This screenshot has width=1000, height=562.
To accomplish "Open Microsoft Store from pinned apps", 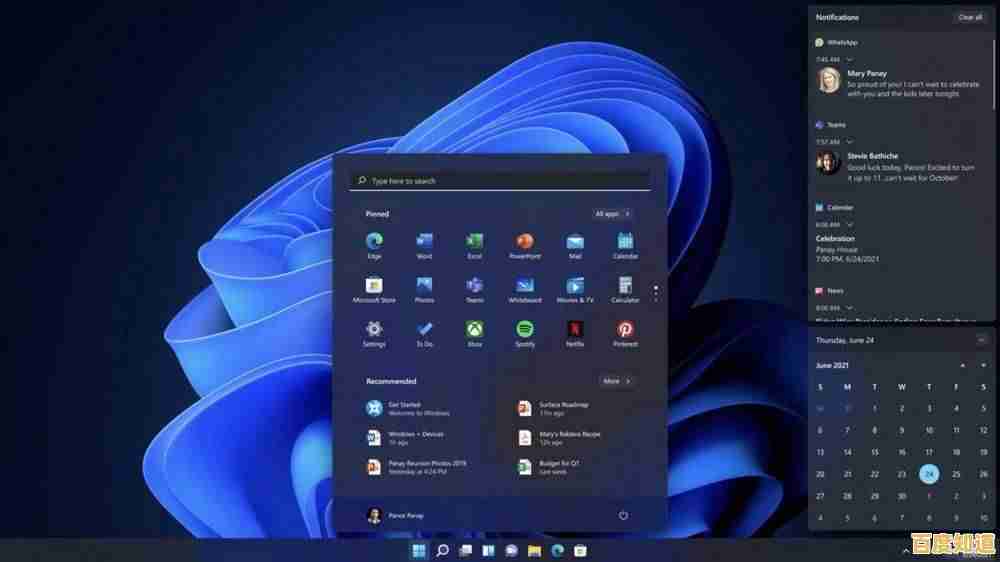I will click(x=374, y=286).
